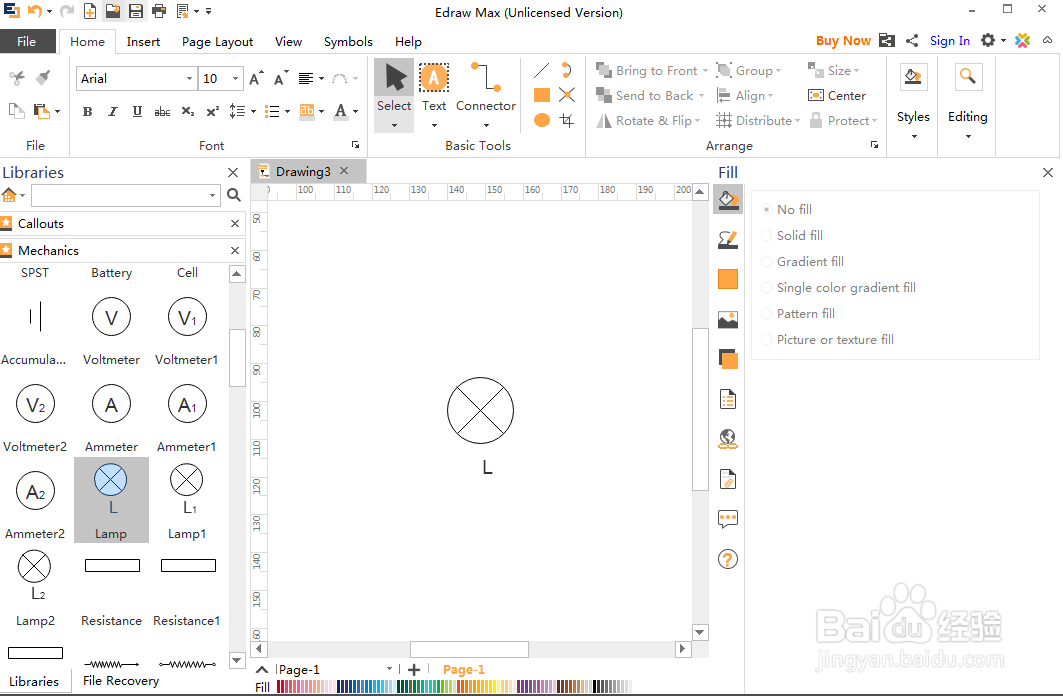Screen dimensions: 1063x696
Task: Click the Center button
Action: click(837, 96)
